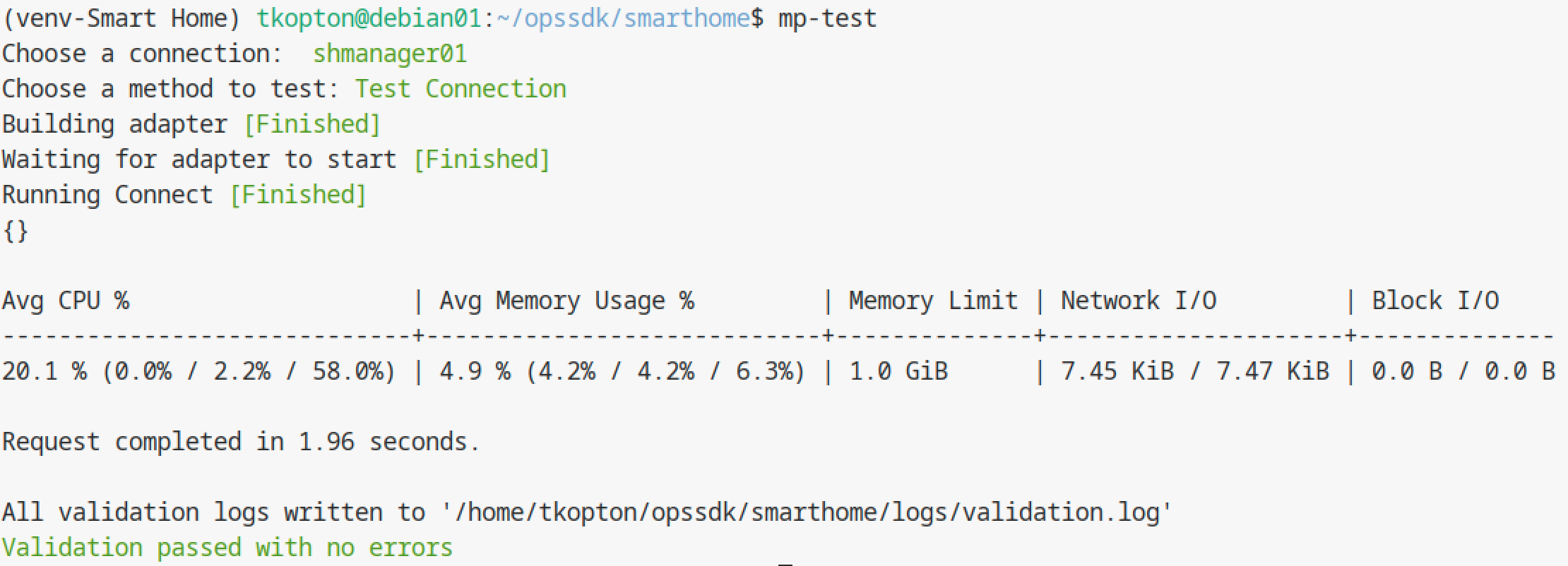Click the 7.45 KiB / 7.47 KiB value

(1195, 371)
